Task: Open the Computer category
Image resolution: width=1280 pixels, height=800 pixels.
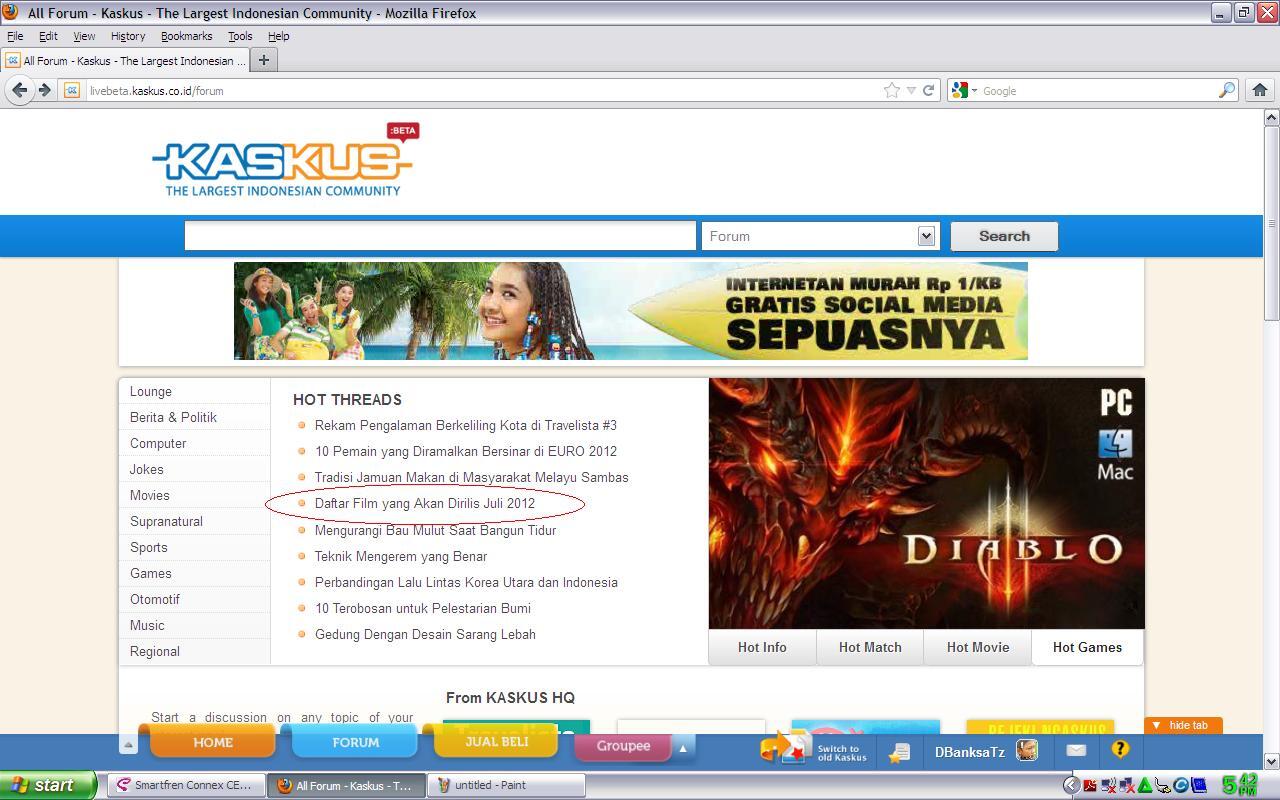Action: pos(158,443)
